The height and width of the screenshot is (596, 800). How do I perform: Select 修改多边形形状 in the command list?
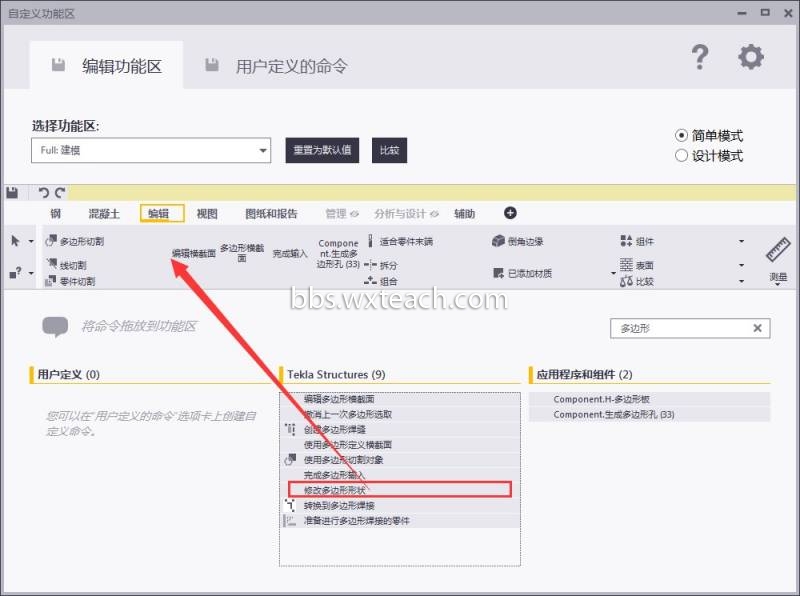click(399, 489)
